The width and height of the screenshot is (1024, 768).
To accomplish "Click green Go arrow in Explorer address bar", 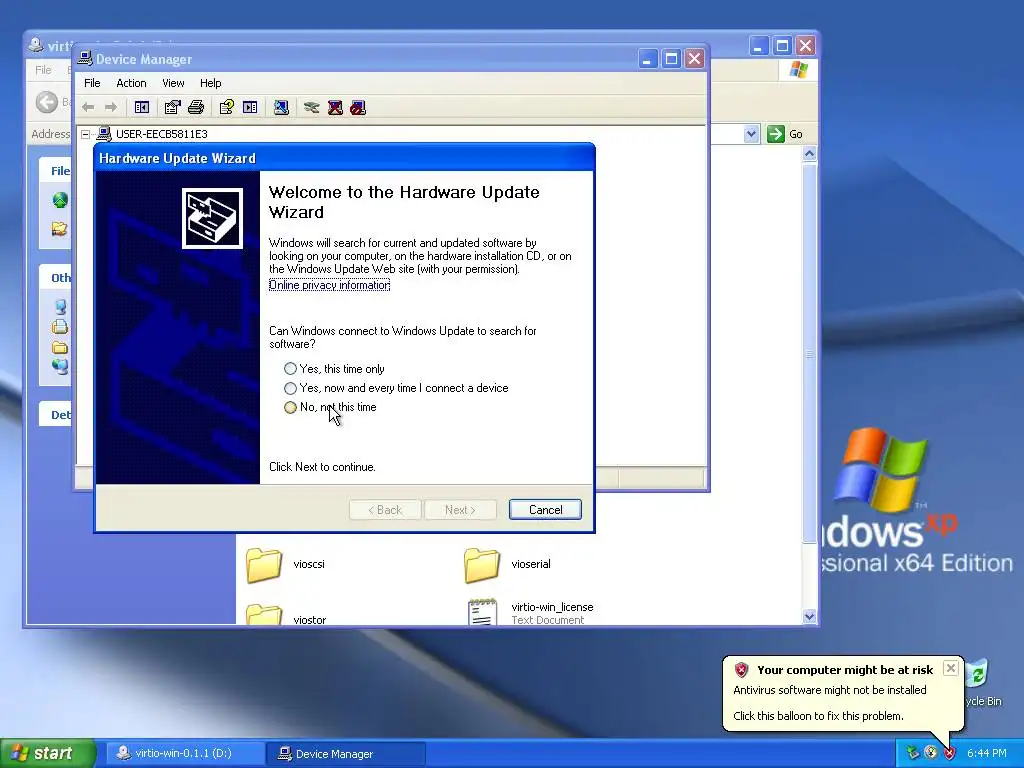I will 775,134.
